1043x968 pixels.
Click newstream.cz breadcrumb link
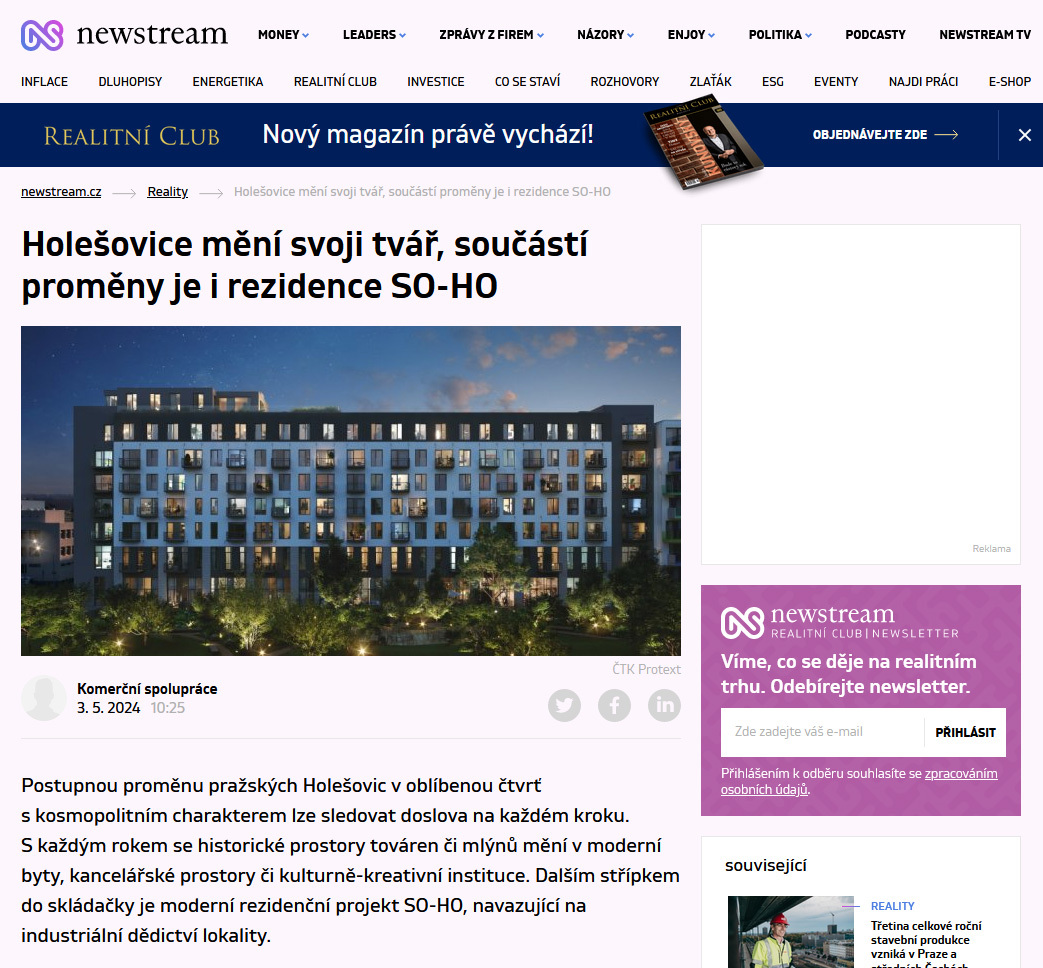point(61,192)
